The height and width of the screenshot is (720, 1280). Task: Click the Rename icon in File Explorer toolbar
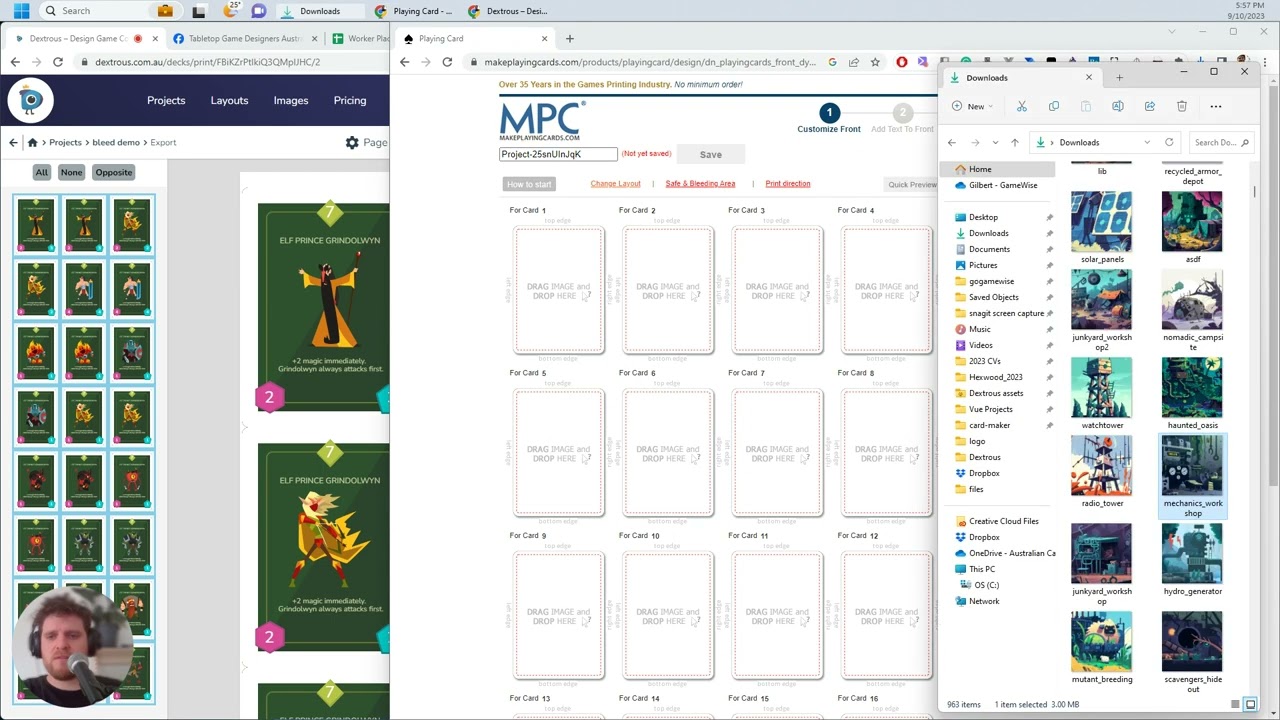pos(1118,106)
